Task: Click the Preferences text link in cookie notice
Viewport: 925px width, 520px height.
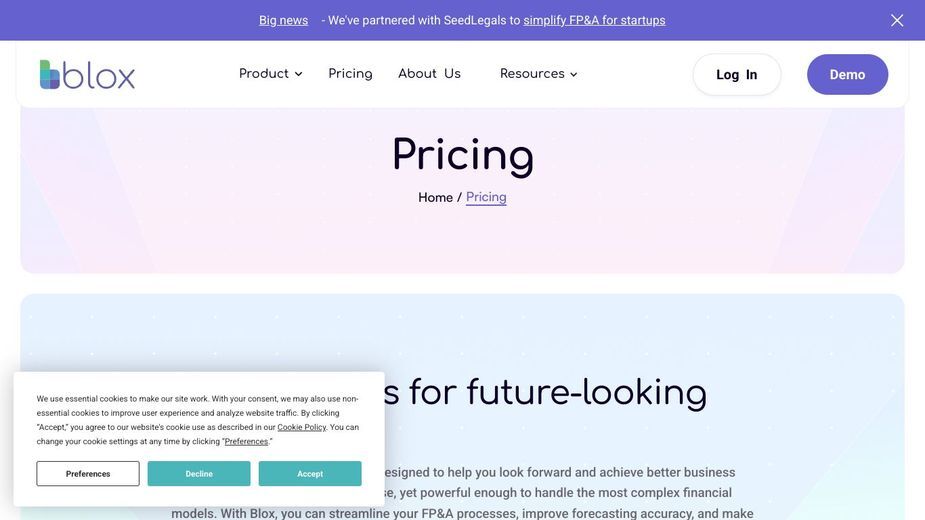Action: [x=246, y=441]
